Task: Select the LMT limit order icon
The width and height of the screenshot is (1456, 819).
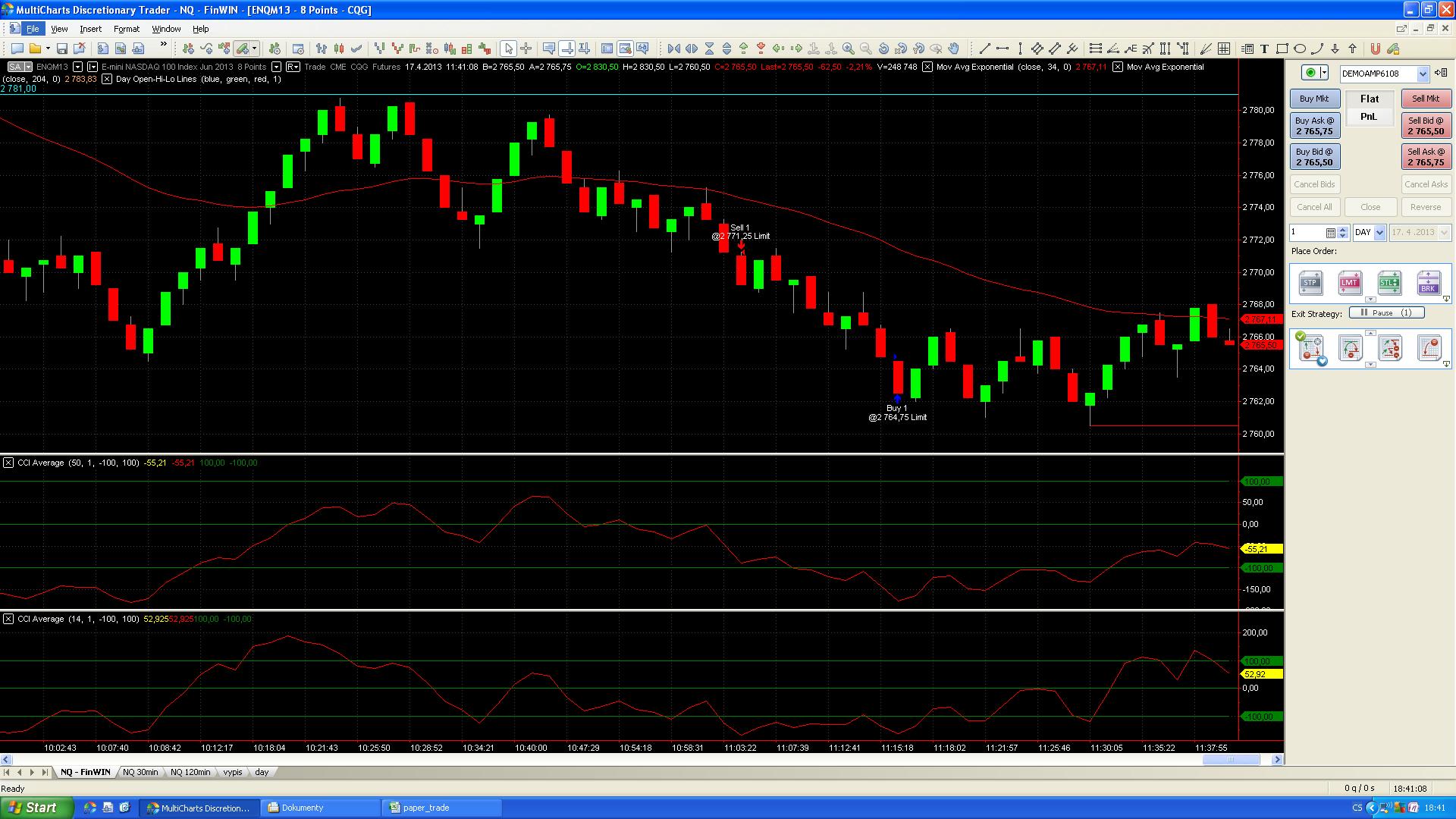Action: pos(1350,284)
